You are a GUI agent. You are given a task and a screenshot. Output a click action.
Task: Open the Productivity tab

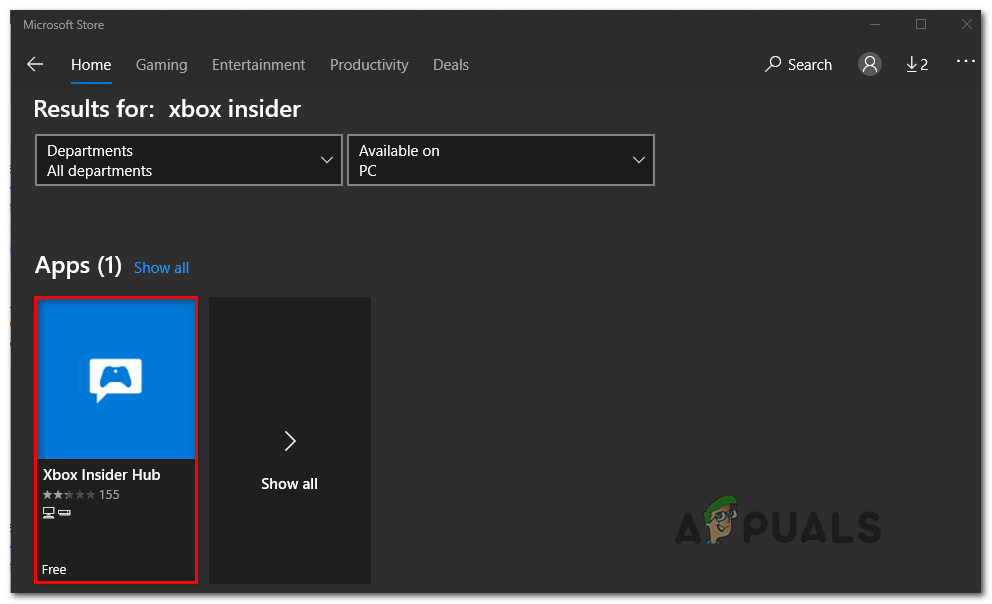[369, 65]
